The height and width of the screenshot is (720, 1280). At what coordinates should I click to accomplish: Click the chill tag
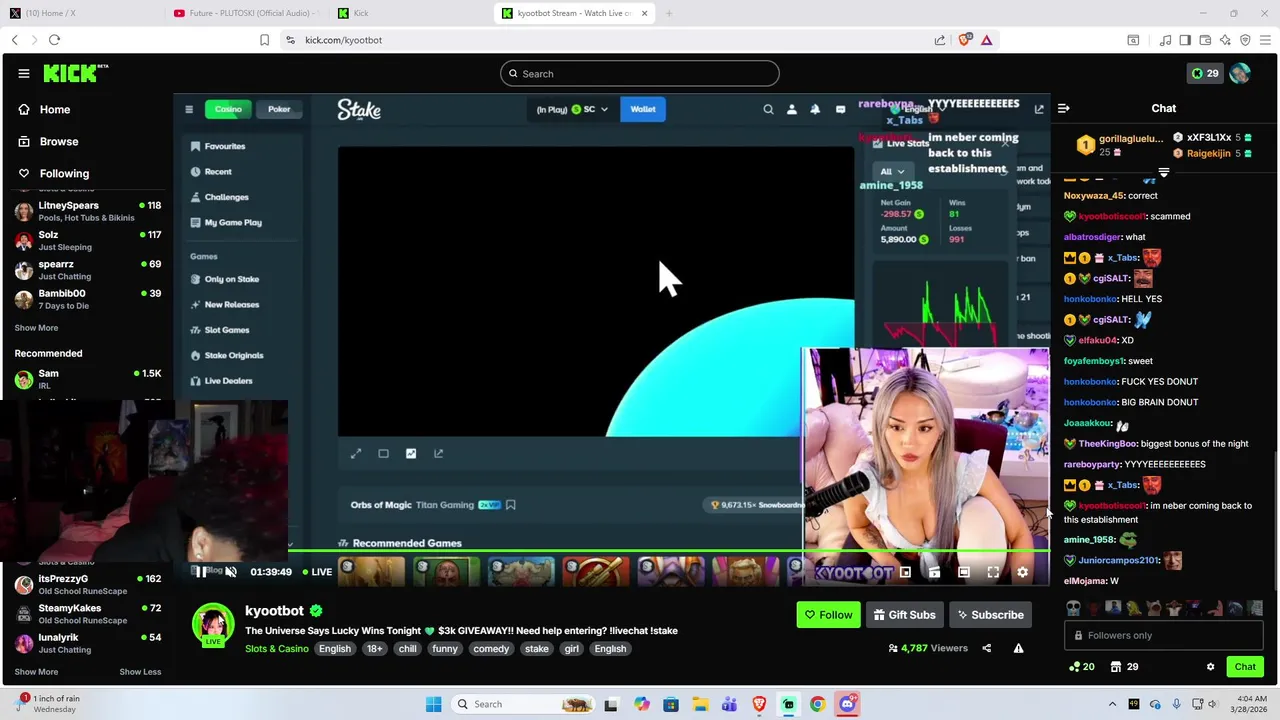pyautogui.click(x=407, y=649)
